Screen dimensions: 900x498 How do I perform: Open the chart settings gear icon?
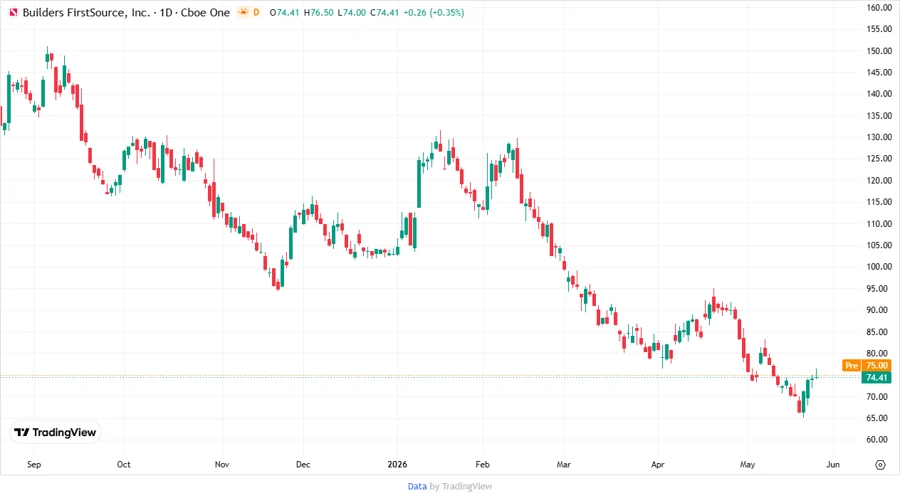pyautogui.click(x=880, y=465)
